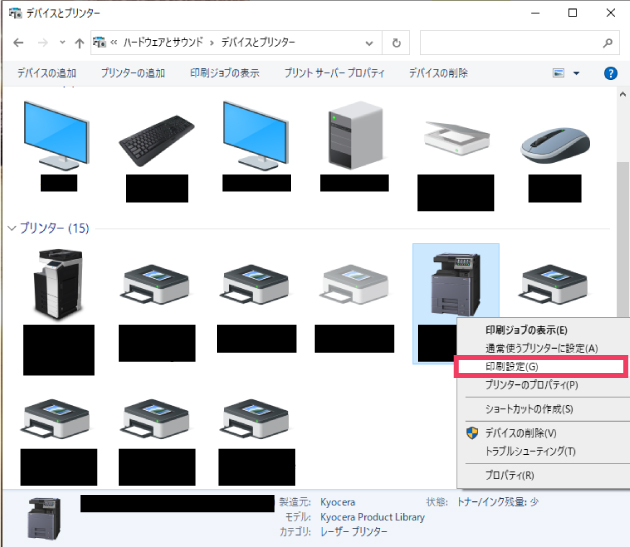Click the address bar control panel icon

tap(99, 42)
